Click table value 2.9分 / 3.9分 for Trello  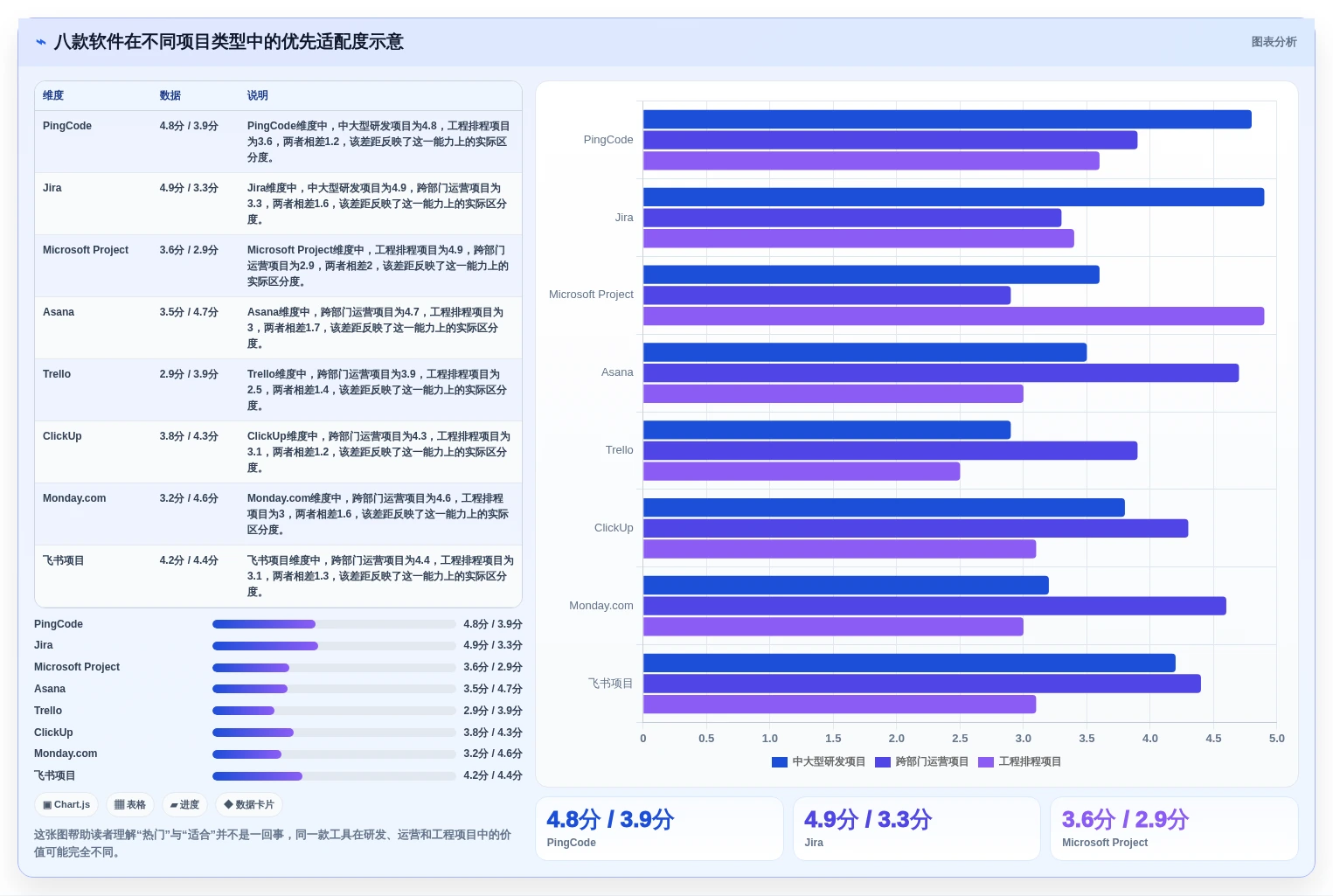point(189,374)
